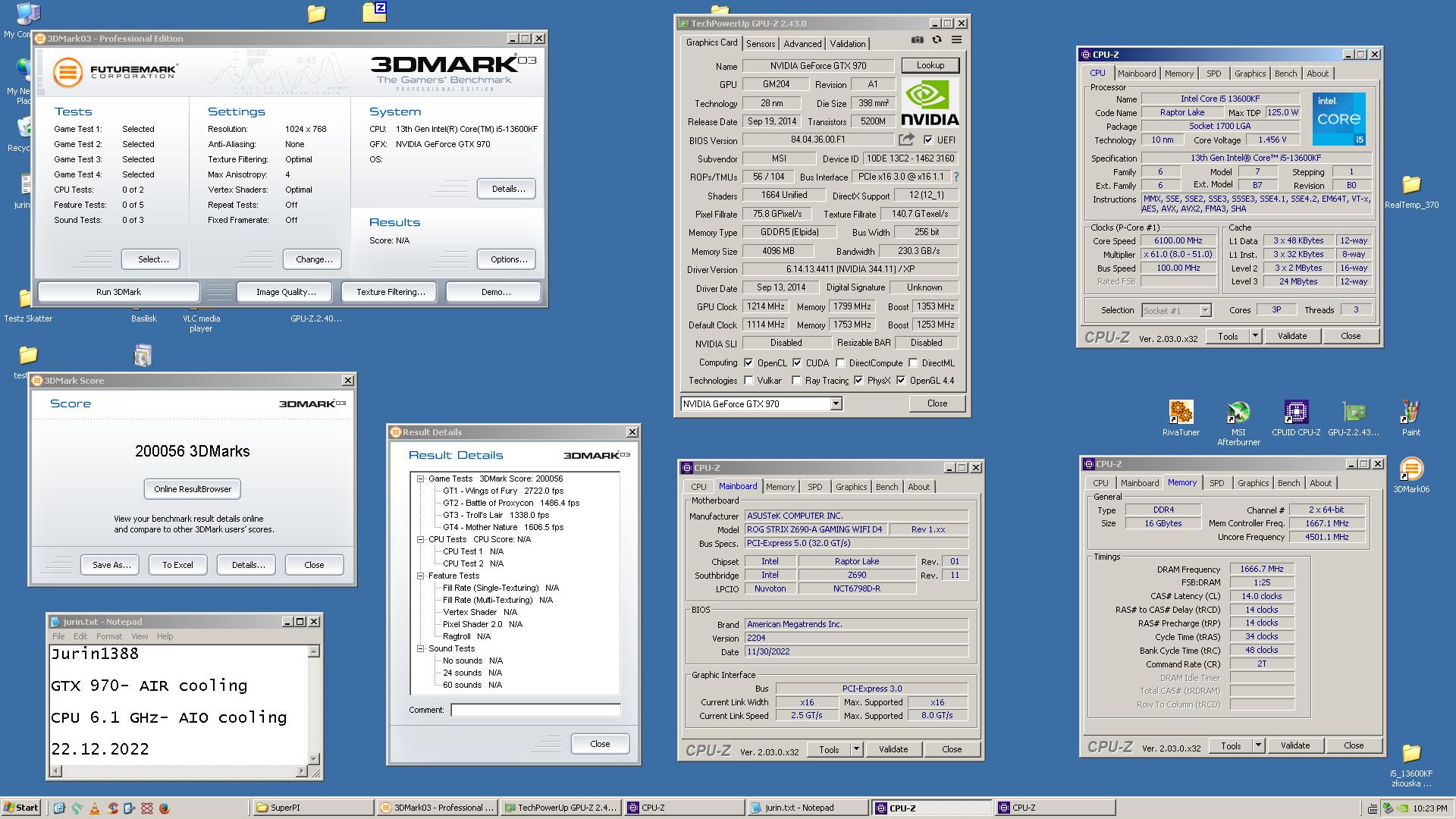This screenshot has width=1456, height=819.
Task: Click the Intel Core i5 logo in CPU-Z
Action: pos(1338,119)
